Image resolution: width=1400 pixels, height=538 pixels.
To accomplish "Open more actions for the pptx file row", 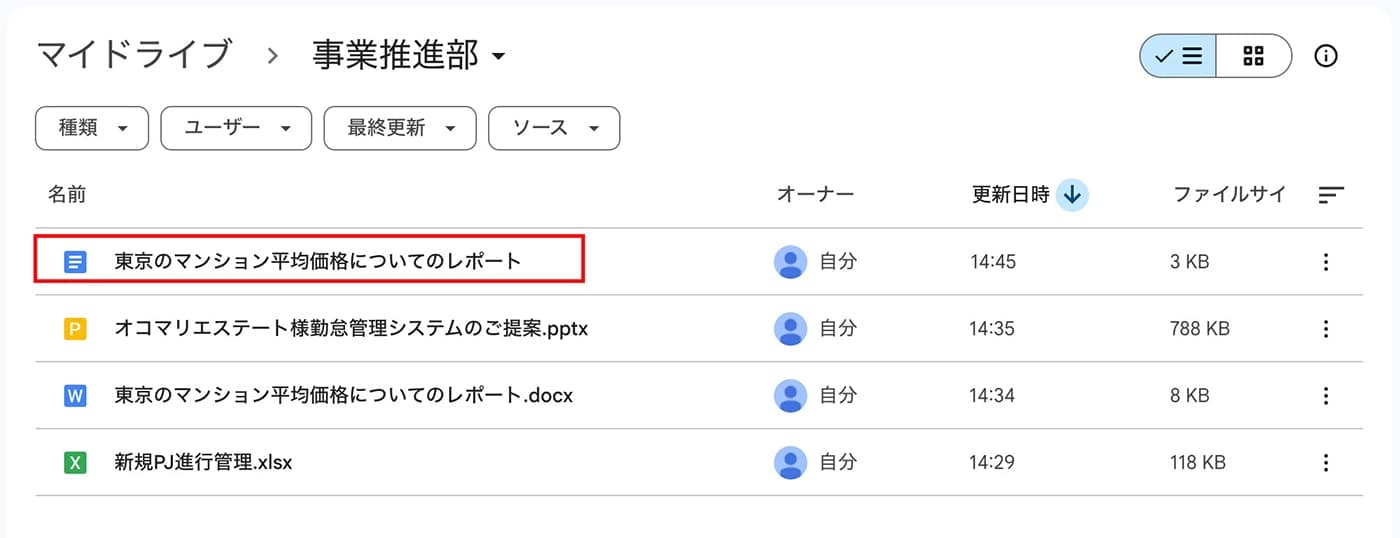I will pos(1326,328).
